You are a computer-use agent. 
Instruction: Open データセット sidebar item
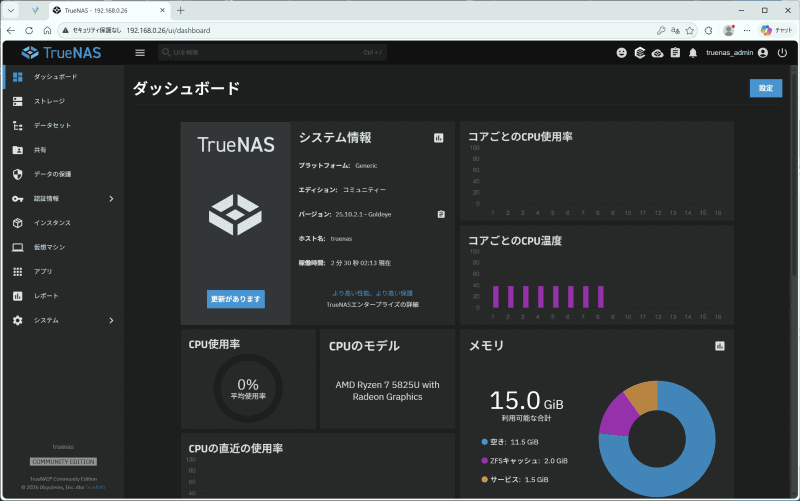coord(63,126)
